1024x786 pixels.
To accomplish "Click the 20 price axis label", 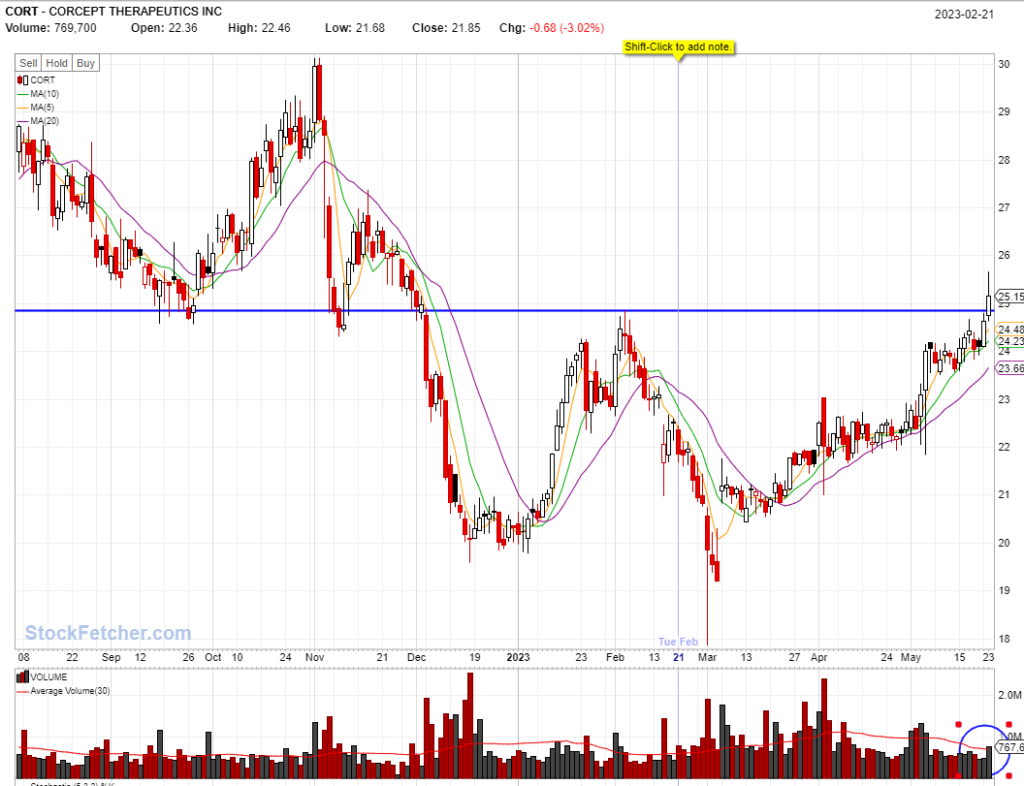I will 1004,542.
